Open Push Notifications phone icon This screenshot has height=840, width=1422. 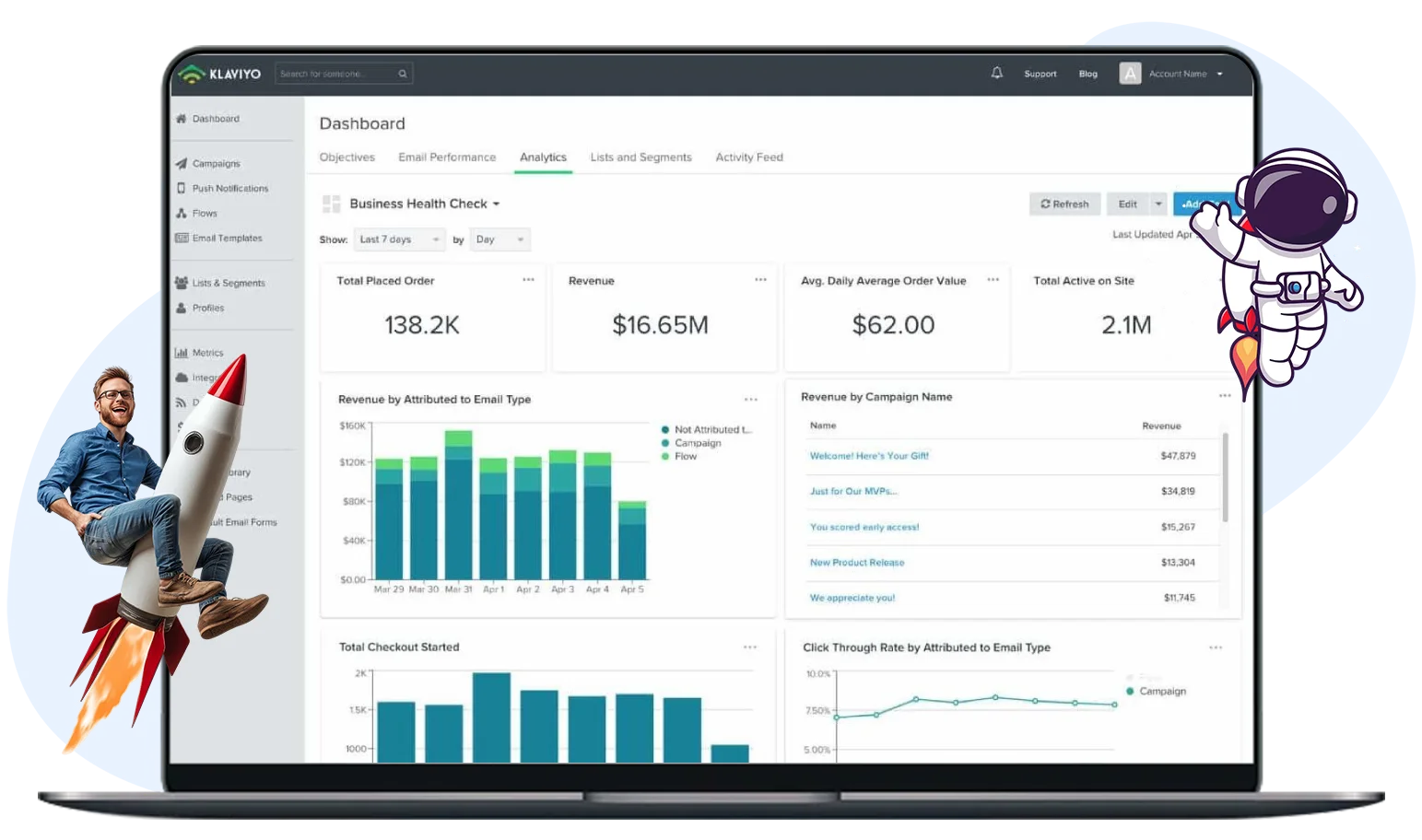coord(182,188)
